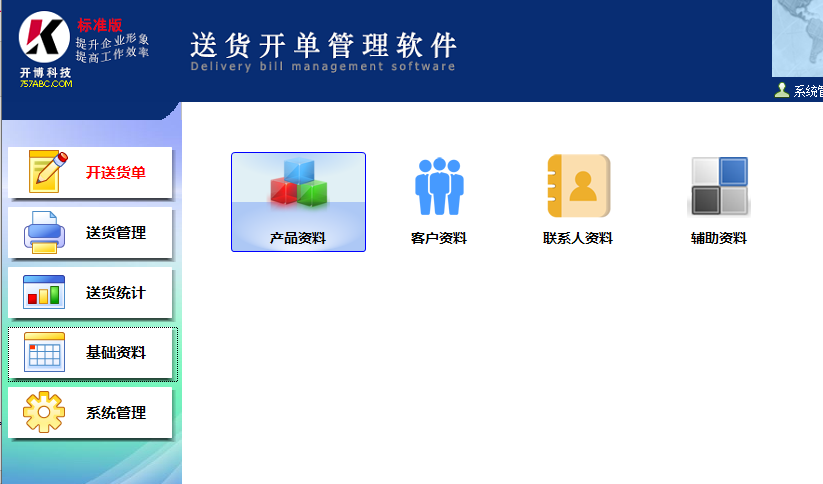This screenshot has width=823, height=484.
Task: Click the printer icon for 送货管理
Action: (x=45, y=233)
